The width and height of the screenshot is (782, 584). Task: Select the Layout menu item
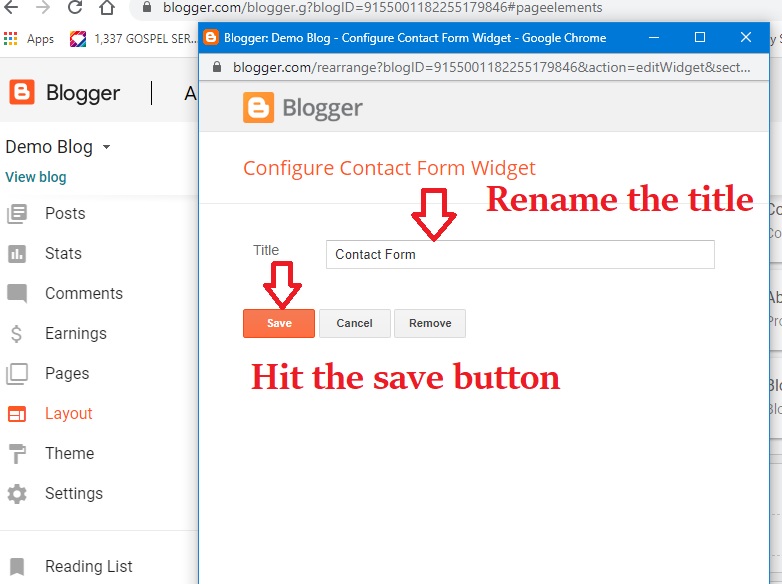[x=68, y=413]
